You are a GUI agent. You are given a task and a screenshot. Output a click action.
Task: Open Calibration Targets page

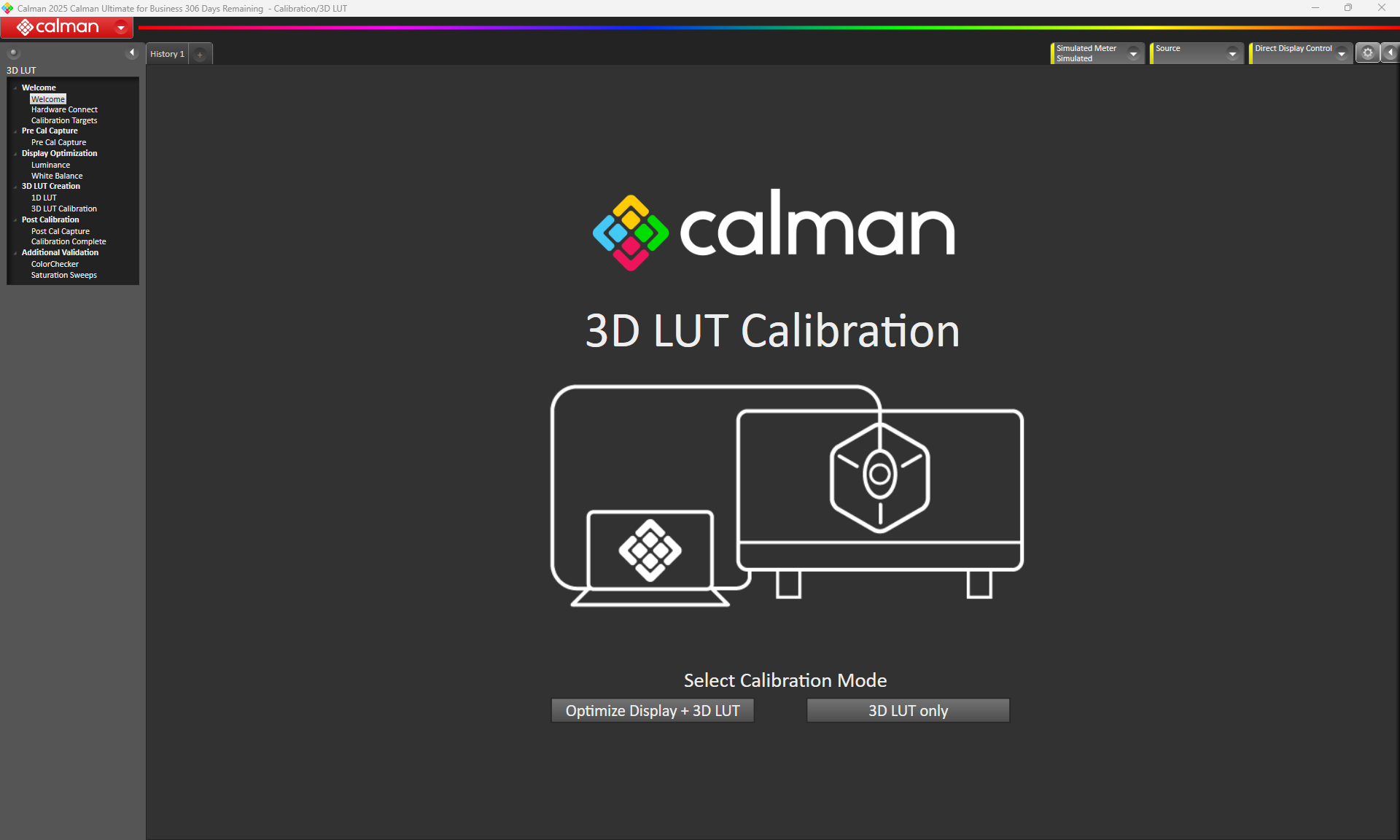pyautogui.click(x=64, y=120)
